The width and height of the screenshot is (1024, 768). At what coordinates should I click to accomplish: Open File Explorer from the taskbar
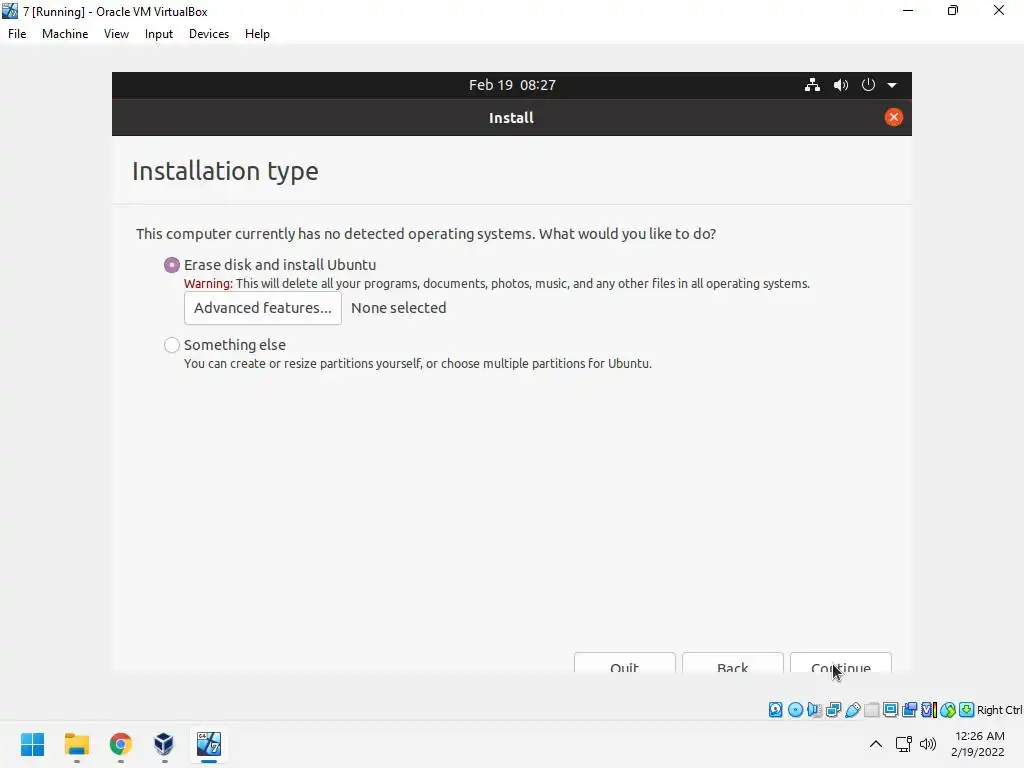76,744
